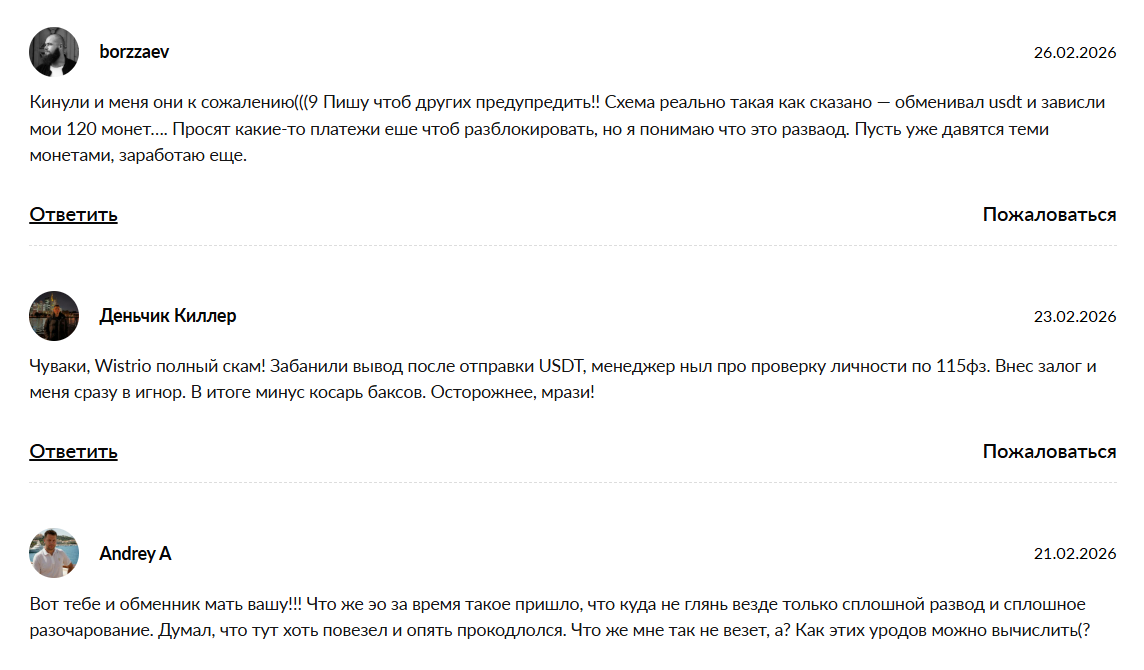The width and height of the screenshot is (1144, 670).
Task: Click the 21.02.2026 comment date
Action: pyautogui.click(x=1075, y=554)
